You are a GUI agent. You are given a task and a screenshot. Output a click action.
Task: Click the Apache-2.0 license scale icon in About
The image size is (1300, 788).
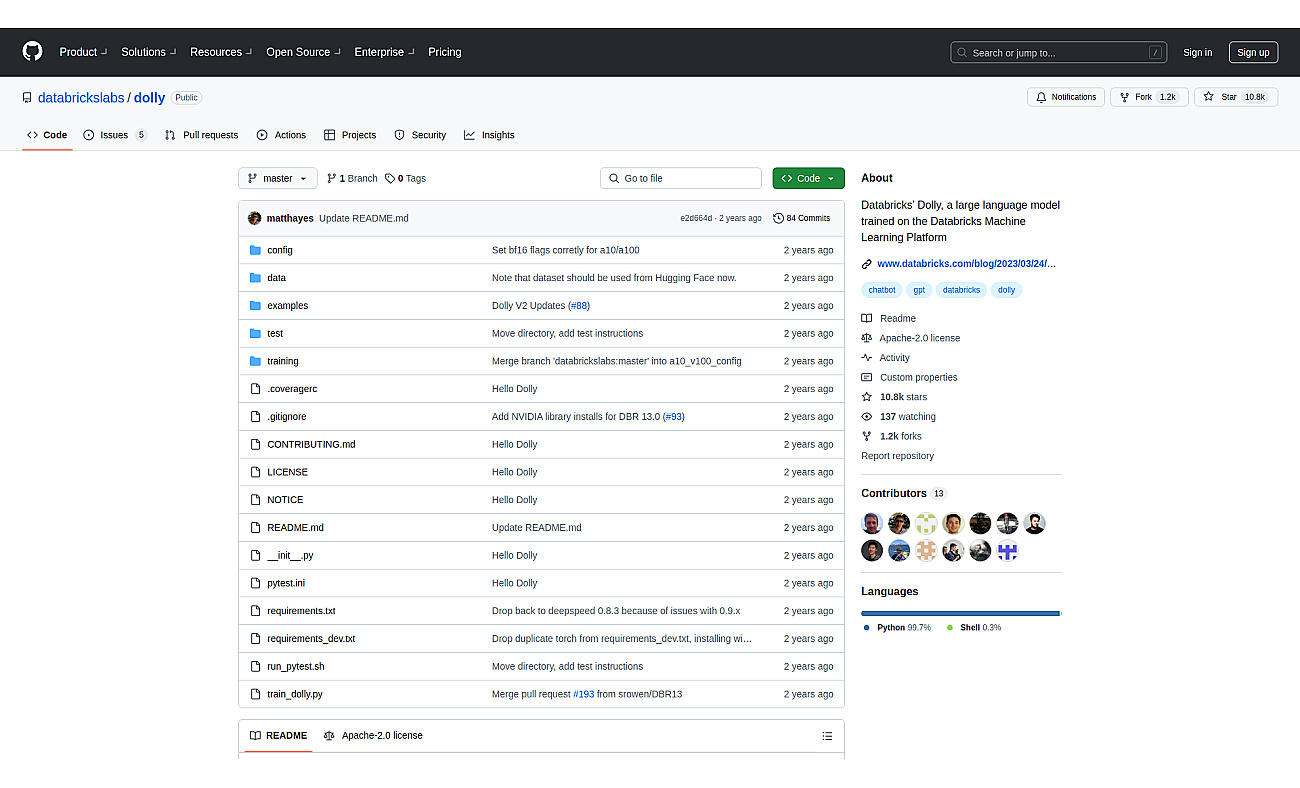click(867, 338)
